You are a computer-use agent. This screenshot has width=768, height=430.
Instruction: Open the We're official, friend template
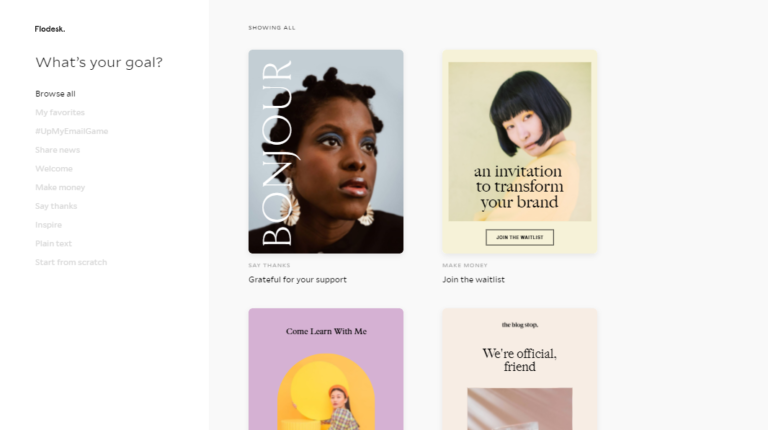pos(520,369)
